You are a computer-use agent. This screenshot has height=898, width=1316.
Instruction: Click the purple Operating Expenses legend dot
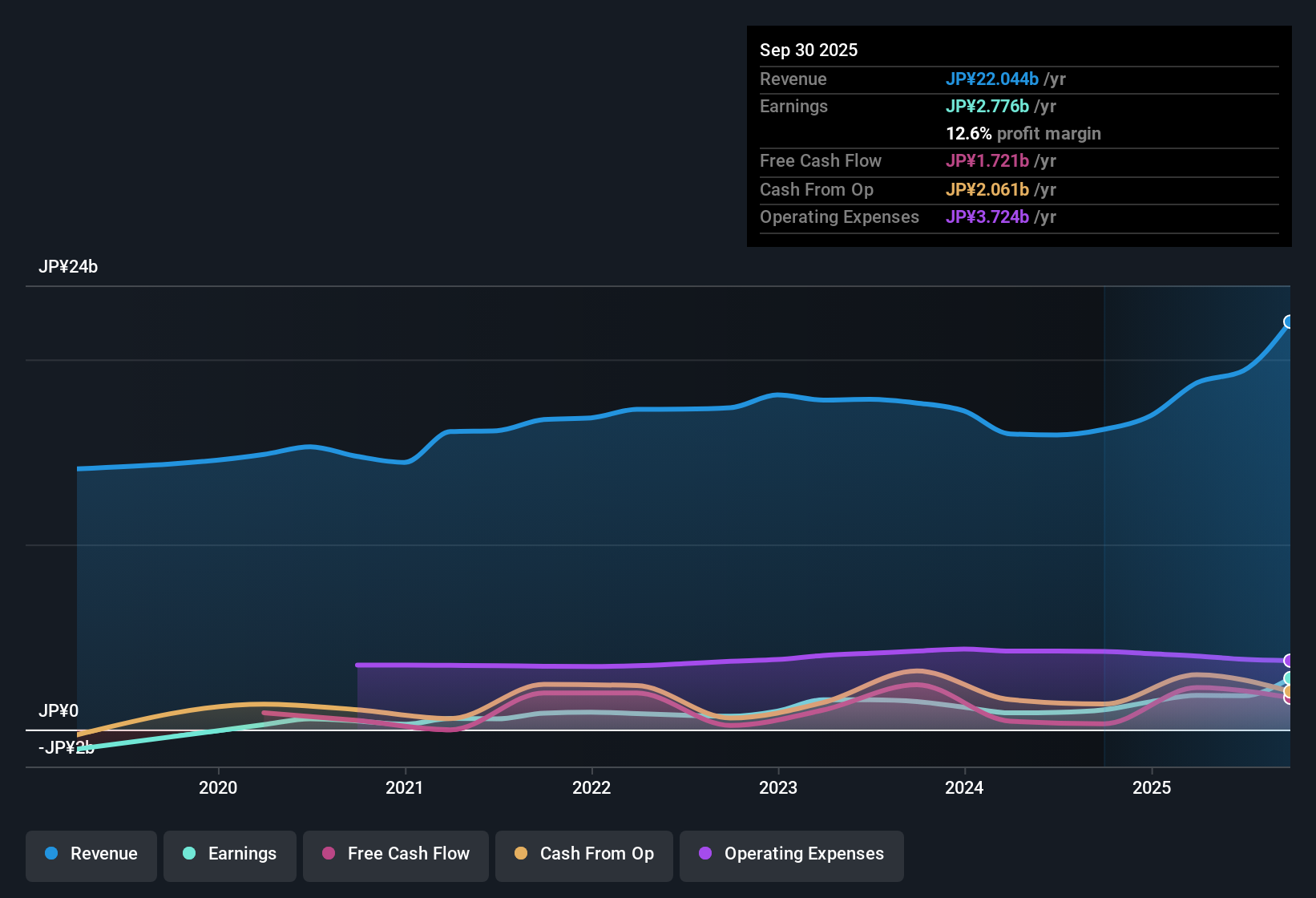[705, 853]
